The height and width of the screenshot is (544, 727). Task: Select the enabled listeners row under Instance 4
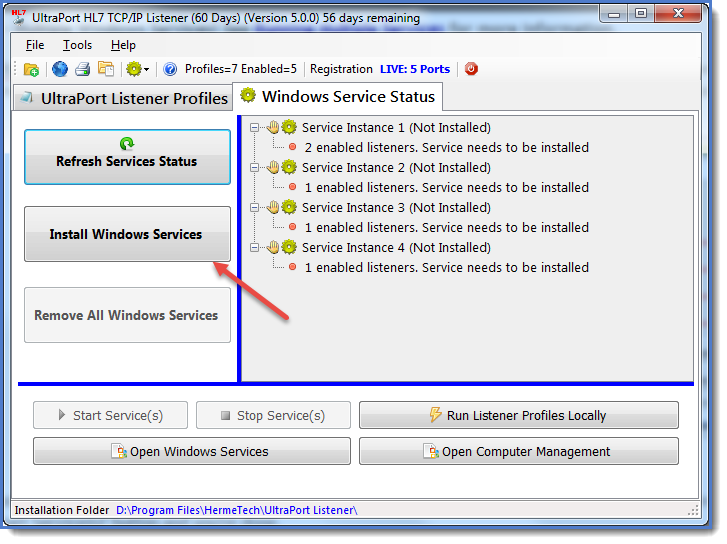pos(446,268)
